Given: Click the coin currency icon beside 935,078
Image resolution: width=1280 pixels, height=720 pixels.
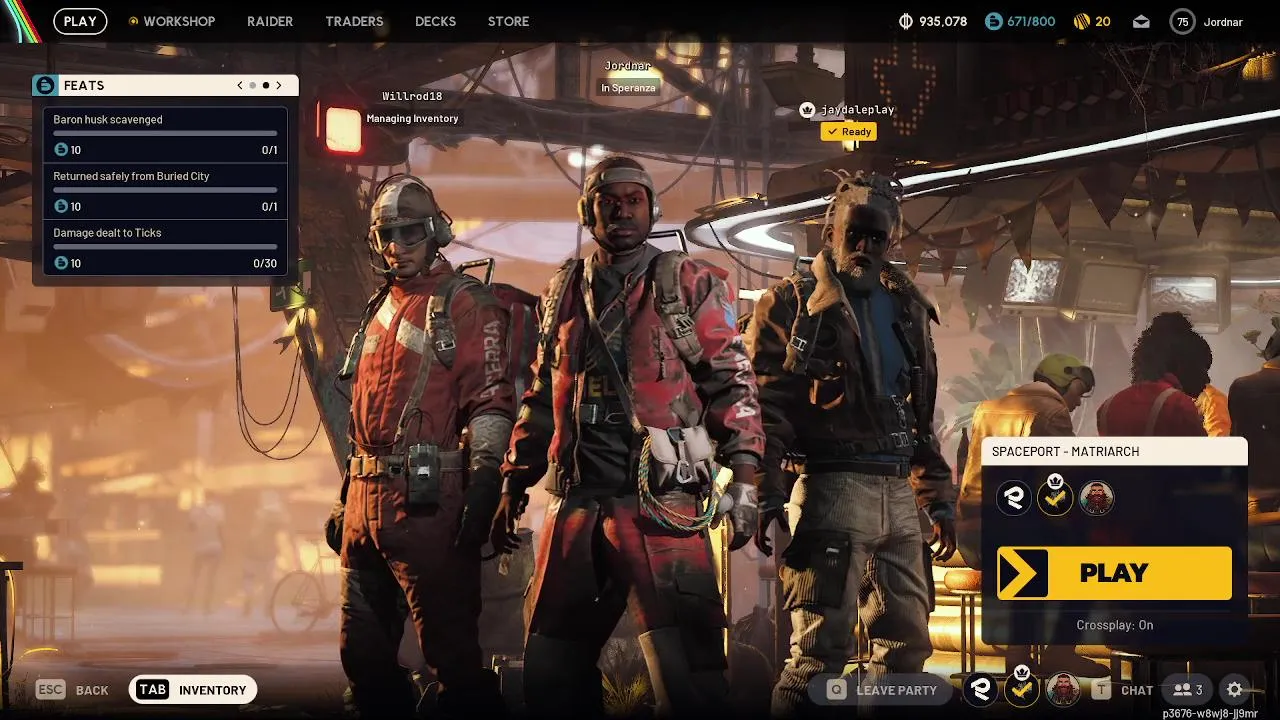Looking at the screenshot, I should tap(907, 21).
